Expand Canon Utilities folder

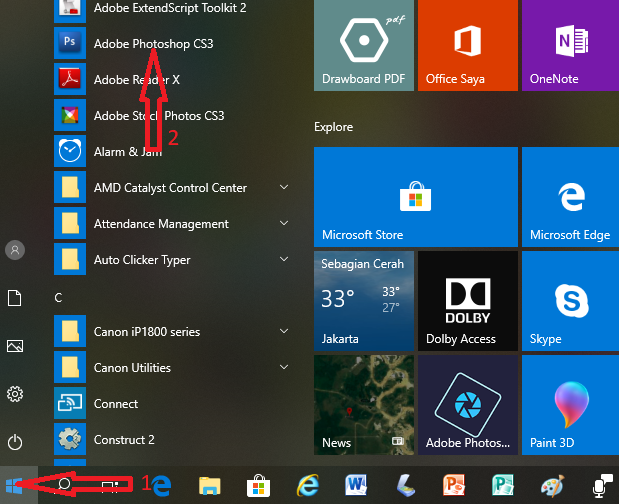point(284,367)
